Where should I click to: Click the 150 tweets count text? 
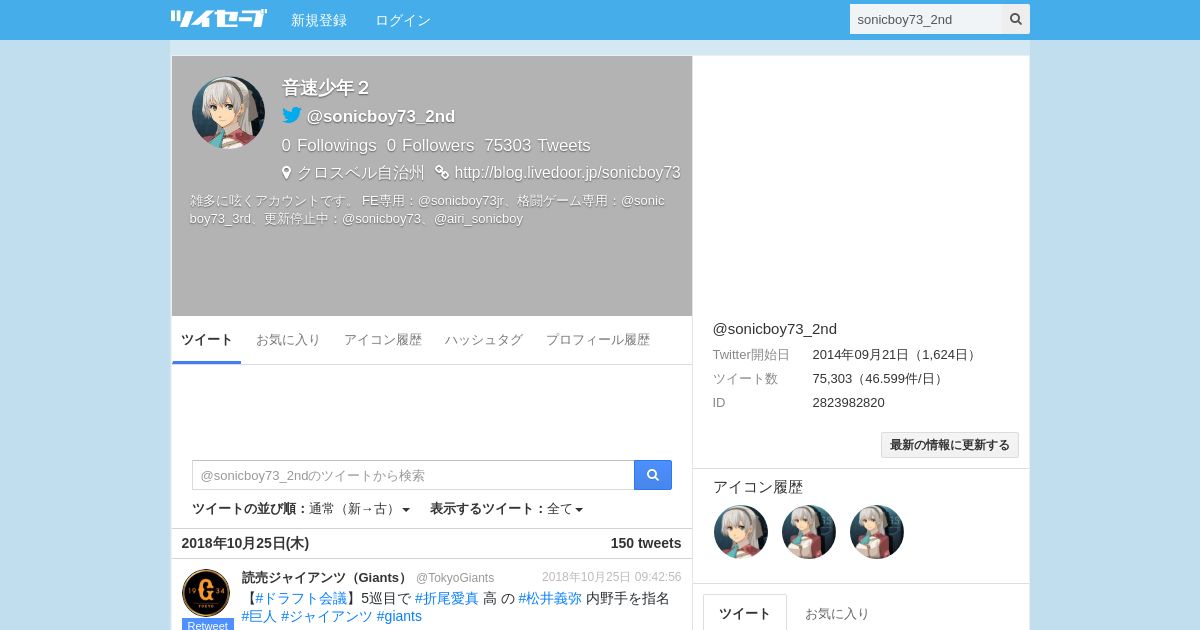click(646, 543)
